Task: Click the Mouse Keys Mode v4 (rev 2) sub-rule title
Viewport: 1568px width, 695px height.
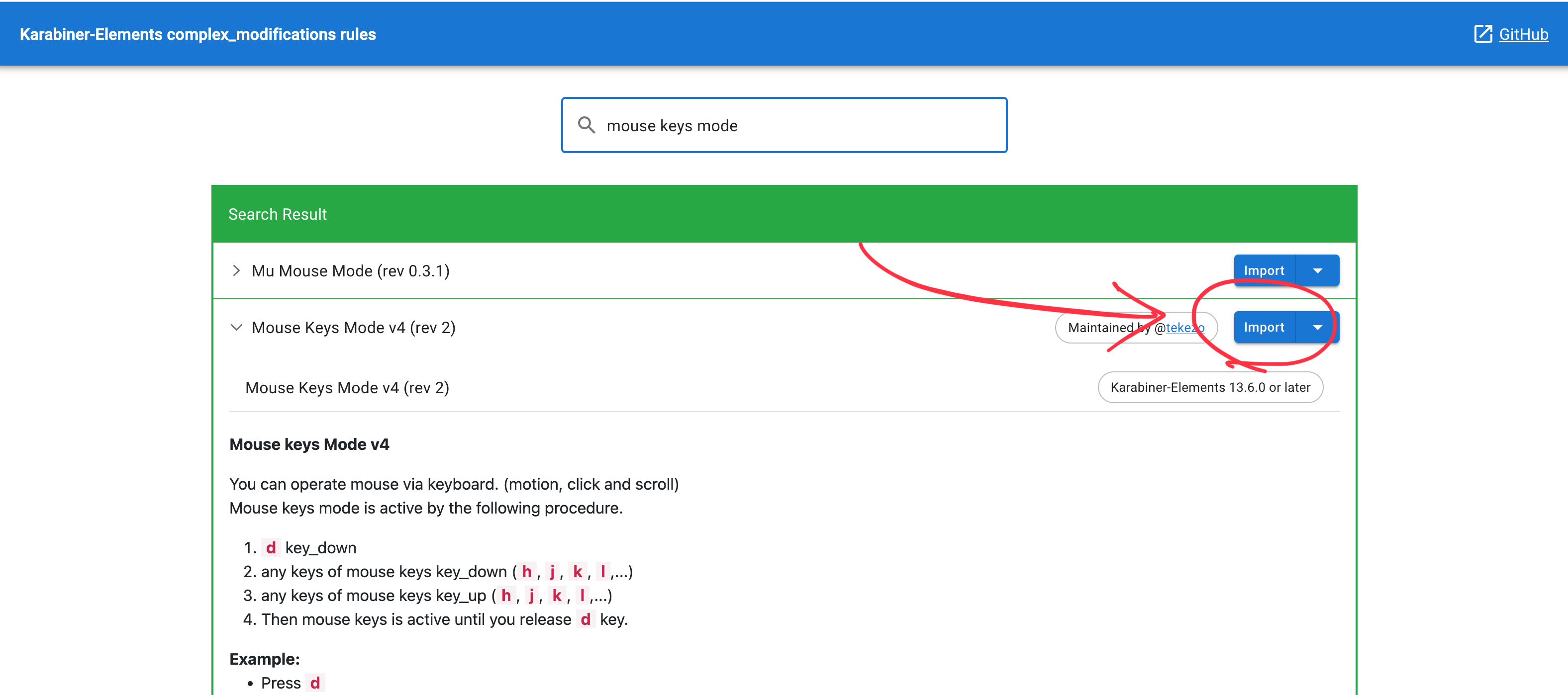Action: (347, 388)
